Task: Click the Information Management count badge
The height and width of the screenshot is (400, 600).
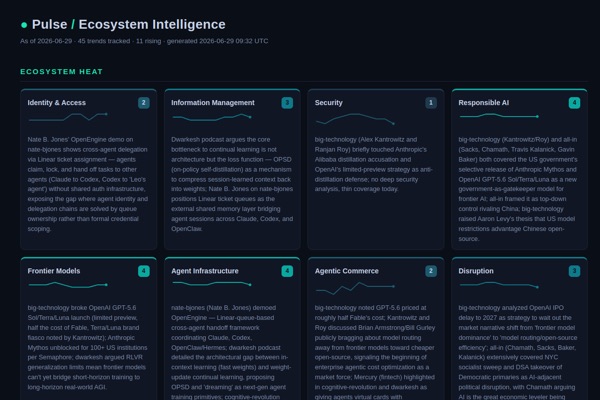Action: click(287, 103)
